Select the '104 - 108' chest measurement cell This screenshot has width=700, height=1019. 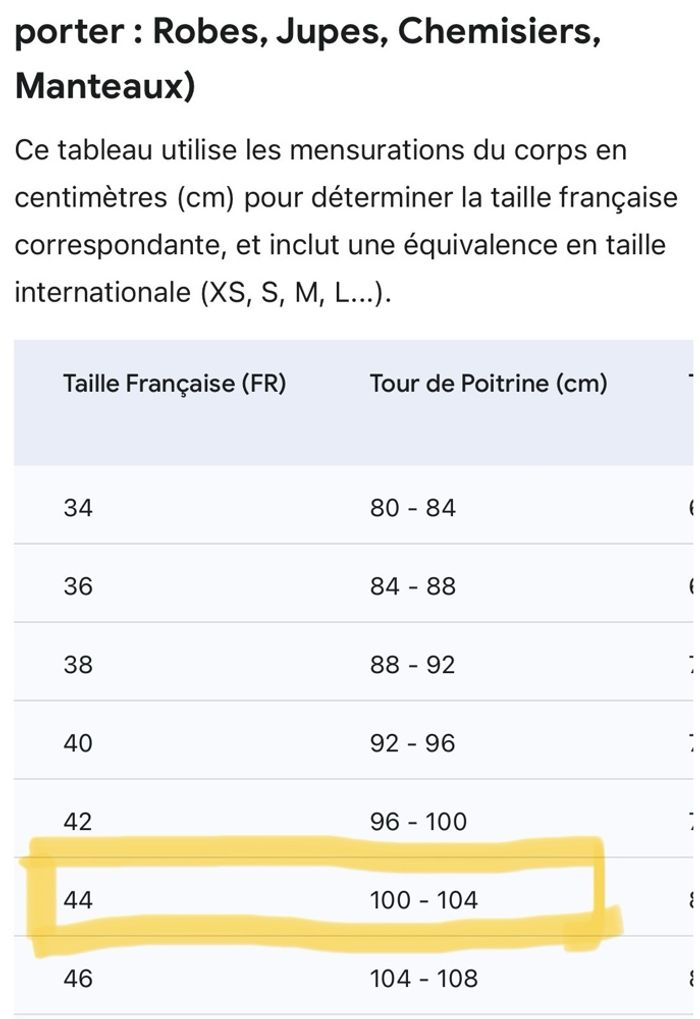click(x=424, y=978)
